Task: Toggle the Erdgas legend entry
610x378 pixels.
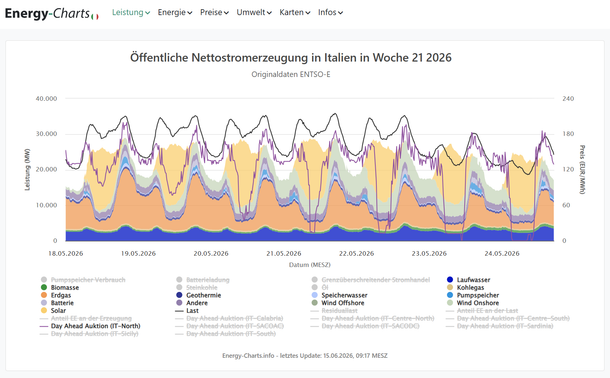Action: 56,295
